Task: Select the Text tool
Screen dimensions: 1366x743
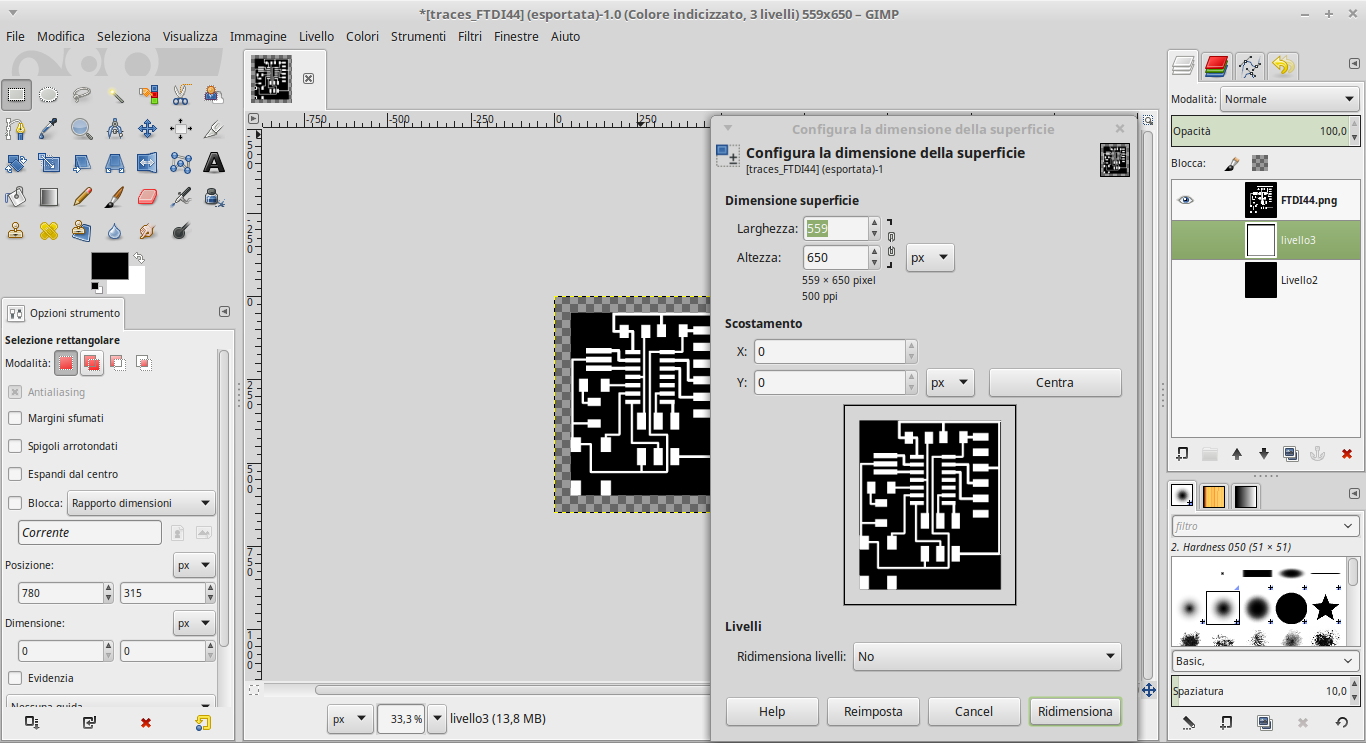Action: (214, 162)
